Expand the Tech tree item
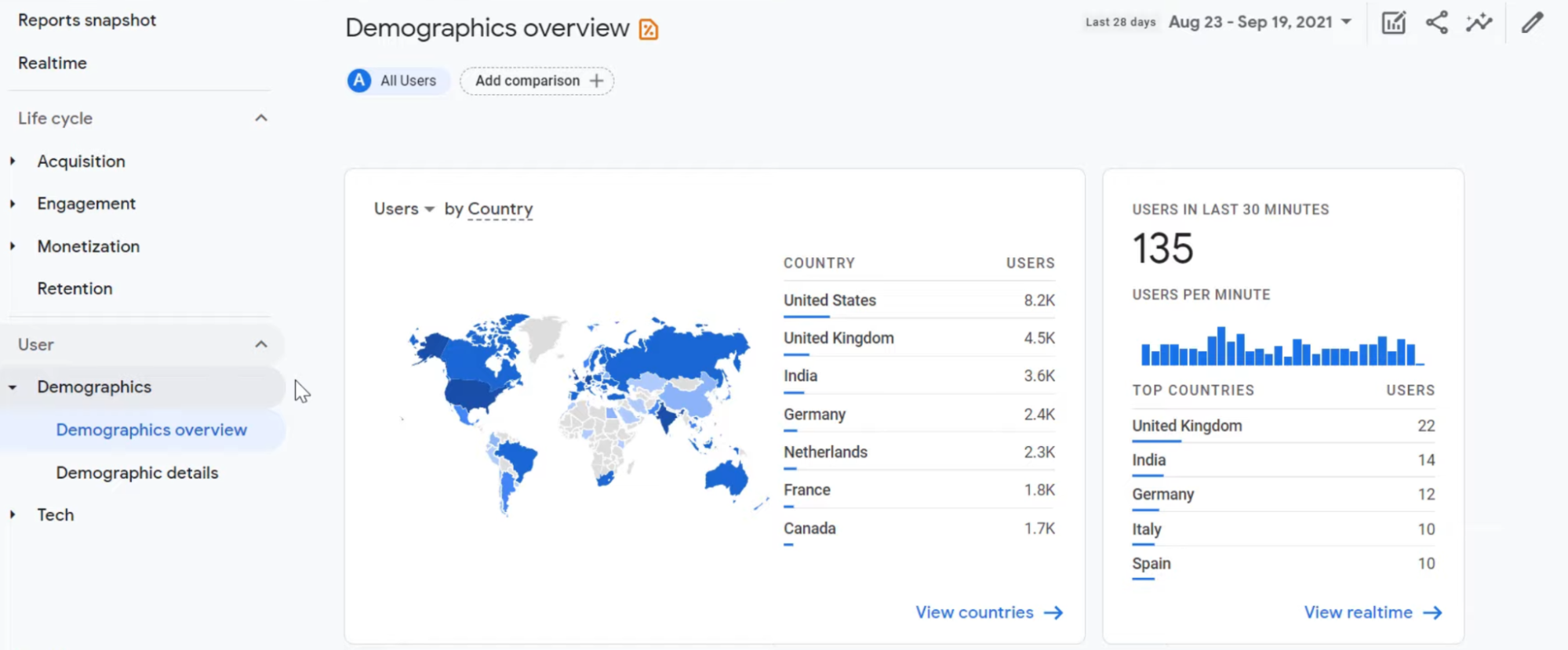 click(13, 515)
